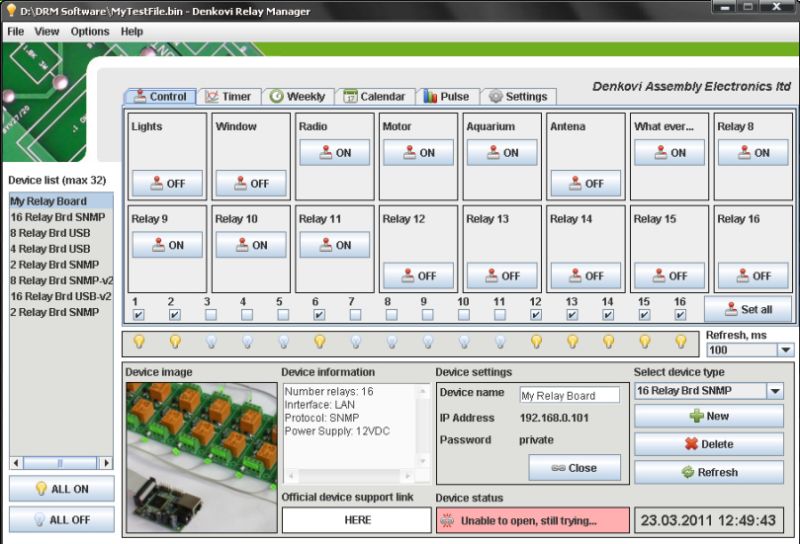The height and width of the screenshot is (544, 800).
Task: Click bulb indicator for relay 4
Action: (x=247, y=341)
